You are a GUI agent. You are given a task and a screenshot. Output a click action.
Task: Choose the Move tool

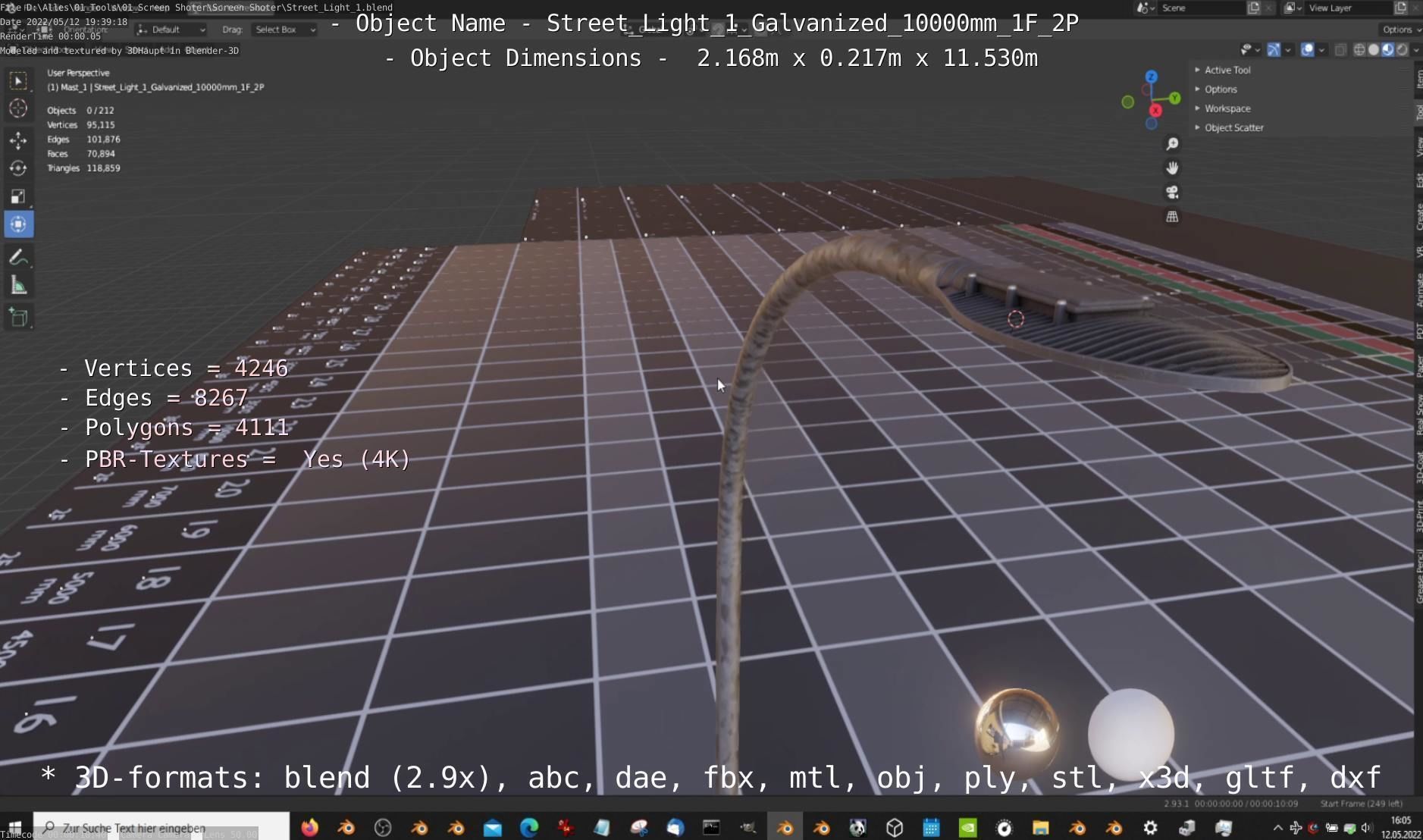(18, 140)
